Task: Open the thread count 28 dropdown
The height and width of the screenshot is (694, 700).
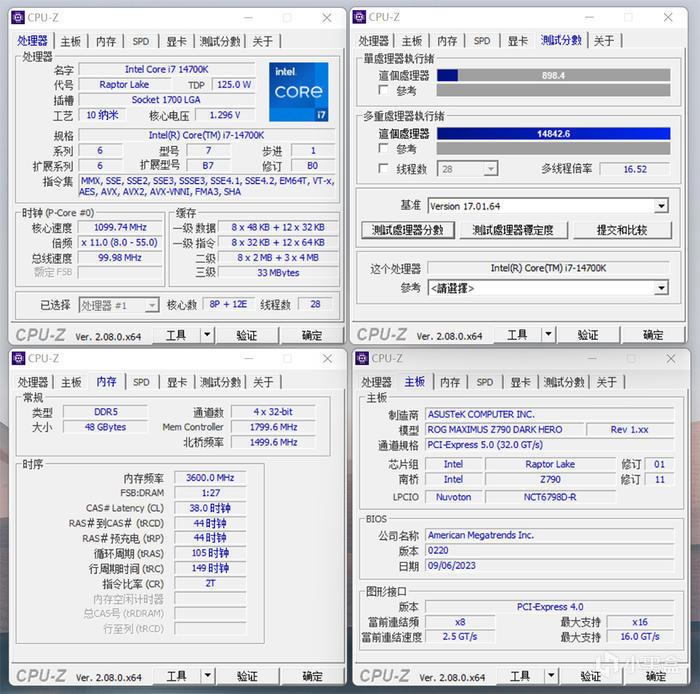Action: 491,169
